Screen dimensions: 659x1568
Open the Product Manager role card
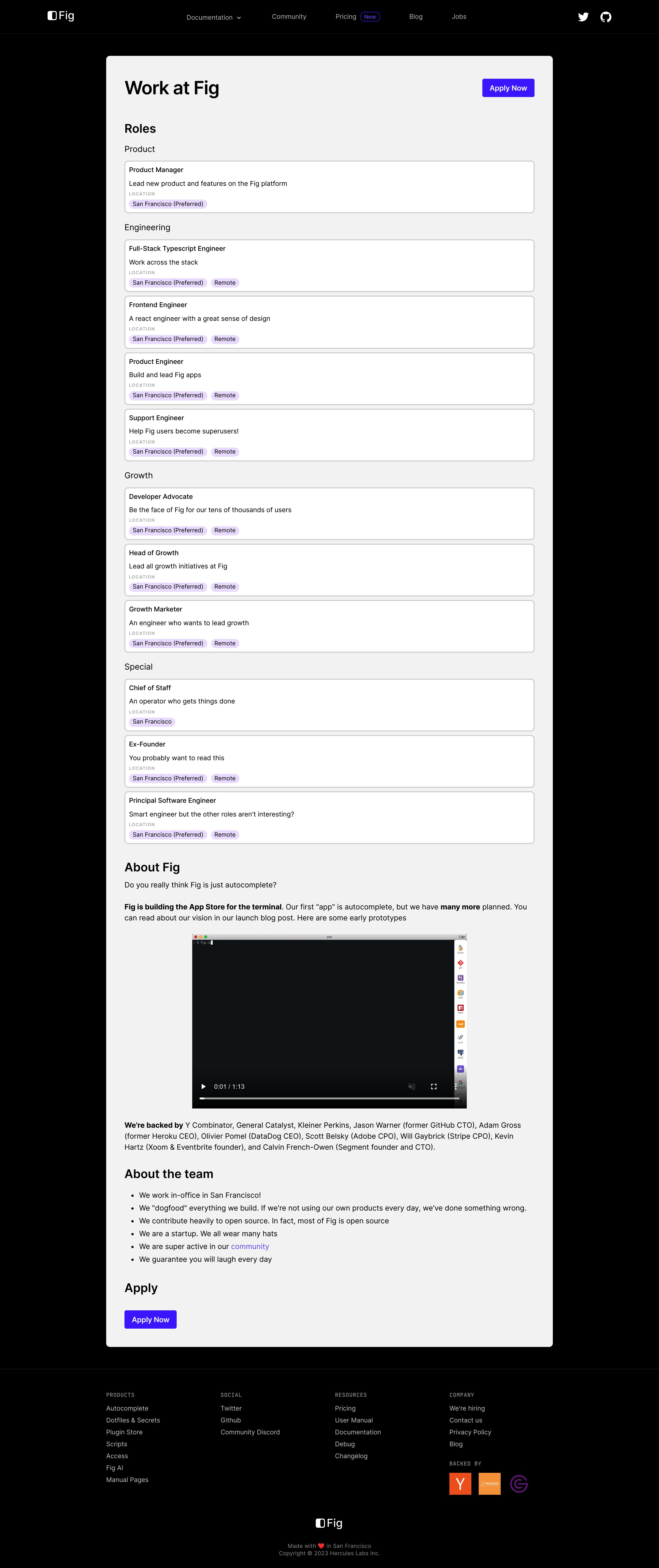tap(329, 187)
